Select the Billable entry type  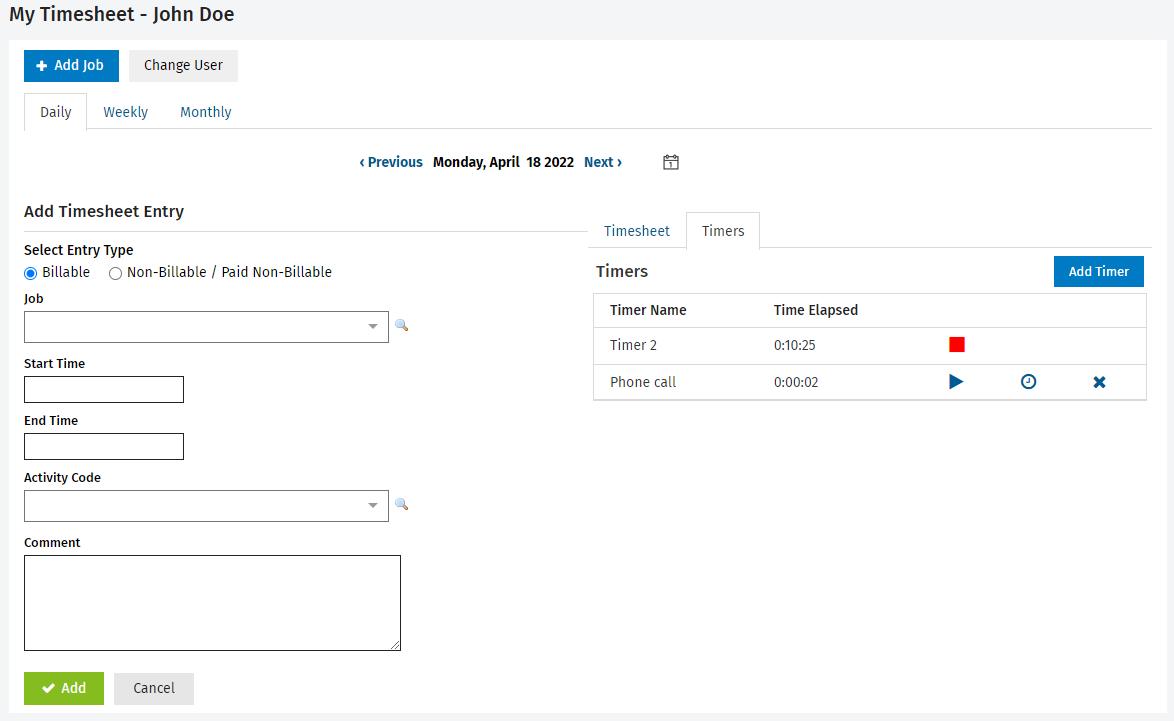31,273
